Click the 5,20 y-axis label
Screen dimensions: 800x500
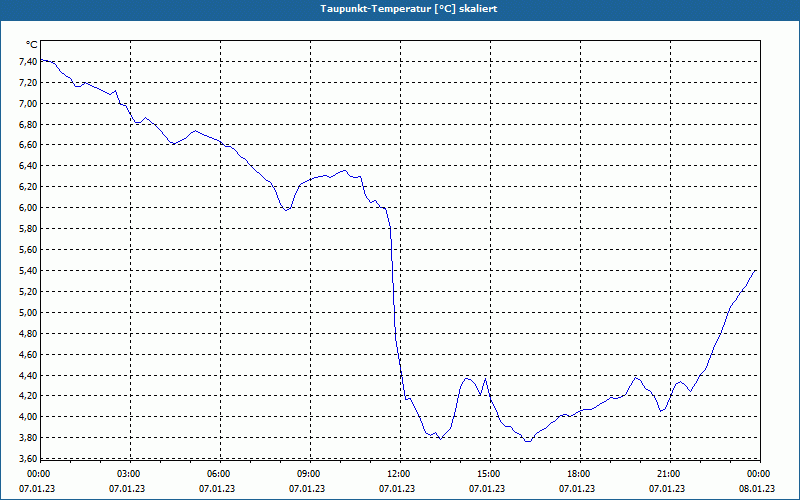[29, 292]
